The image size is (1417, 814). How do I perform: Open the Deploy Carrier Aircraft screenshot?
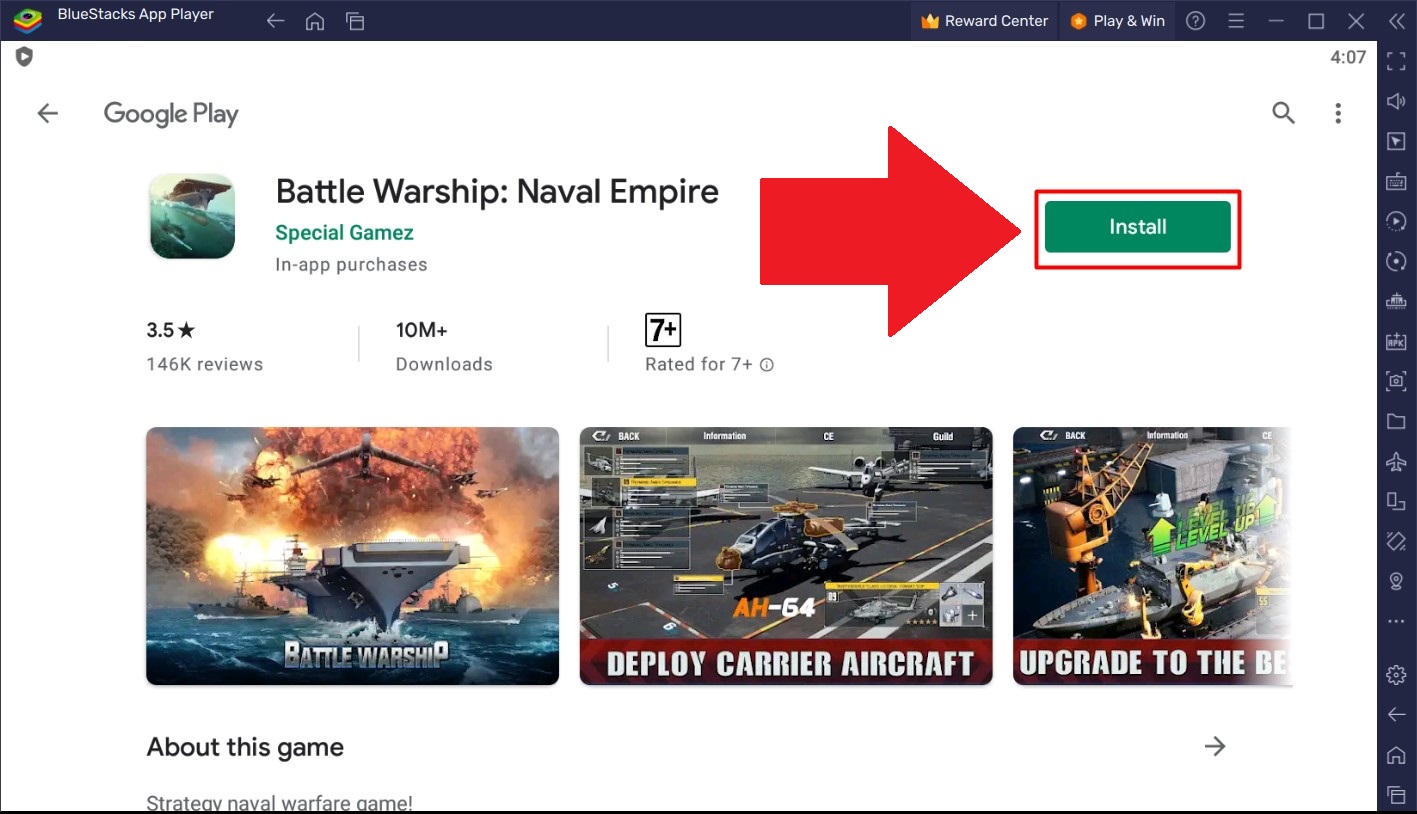pos(786,556)
